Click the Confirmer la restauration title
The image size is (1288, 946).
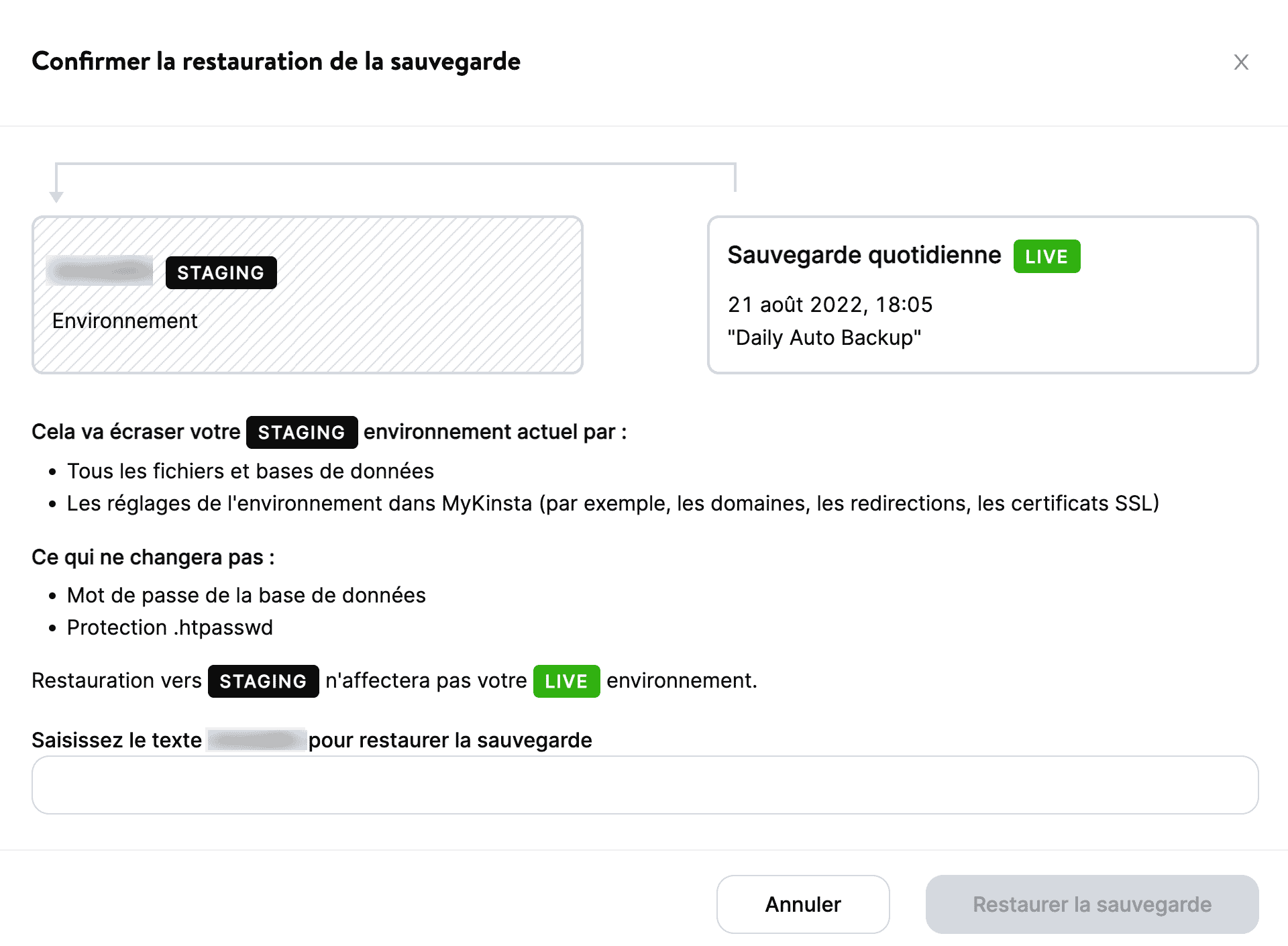(x=276, y=61)
